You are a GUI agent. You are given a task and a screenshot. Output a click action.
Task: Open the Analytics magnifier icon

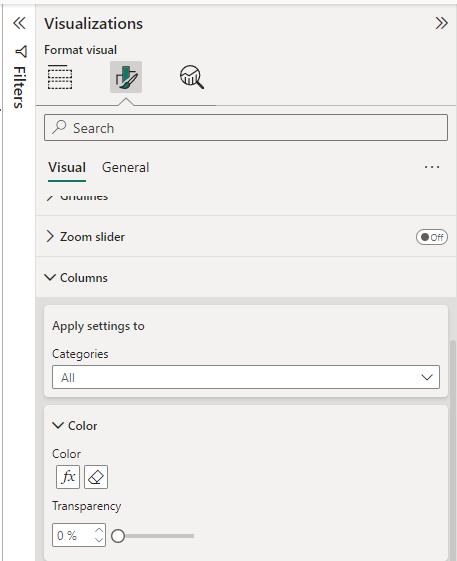pyautogui.click(x=192, y=77)
